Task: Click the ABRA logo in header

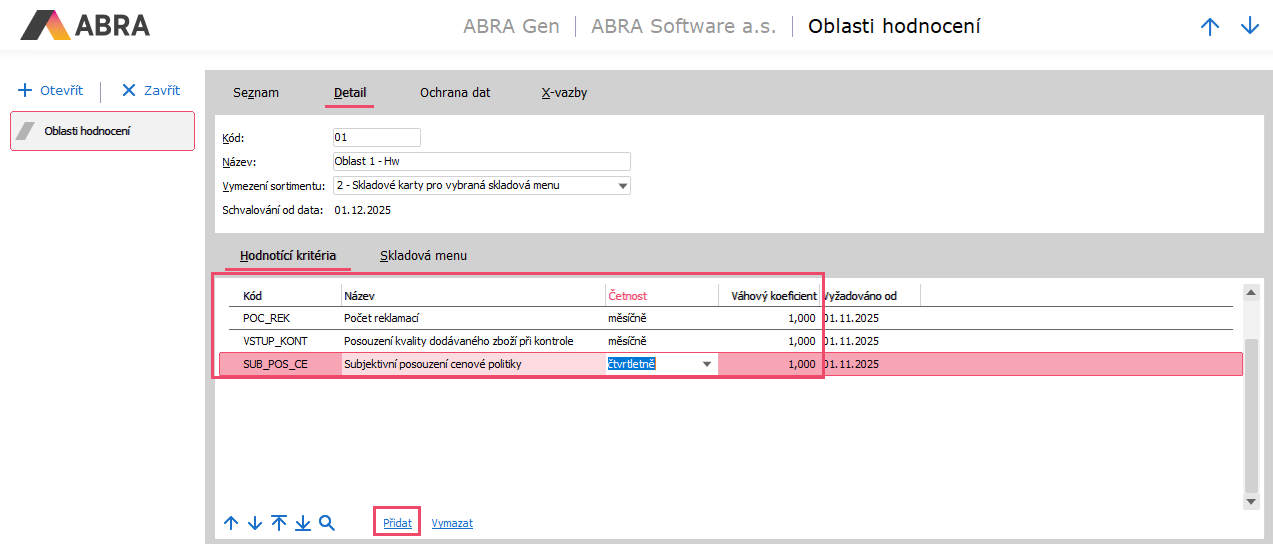Action: pos(85,25)
